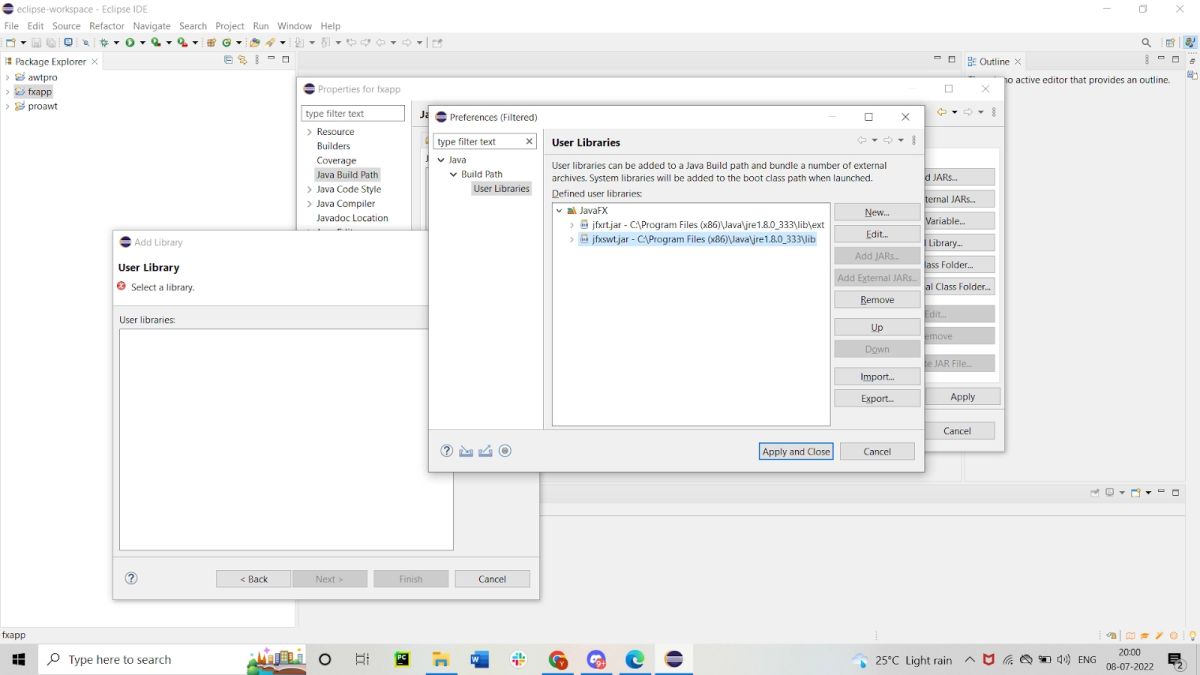This screenshot has height=675, width=1200.
Task: Collapse the JavaFX user library node
Action: coord(559,211)
